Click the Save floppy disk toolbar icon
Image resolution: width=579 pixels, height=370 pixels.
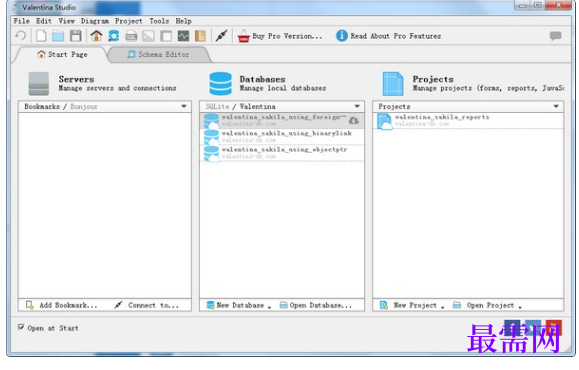click(x=76, y=36)
